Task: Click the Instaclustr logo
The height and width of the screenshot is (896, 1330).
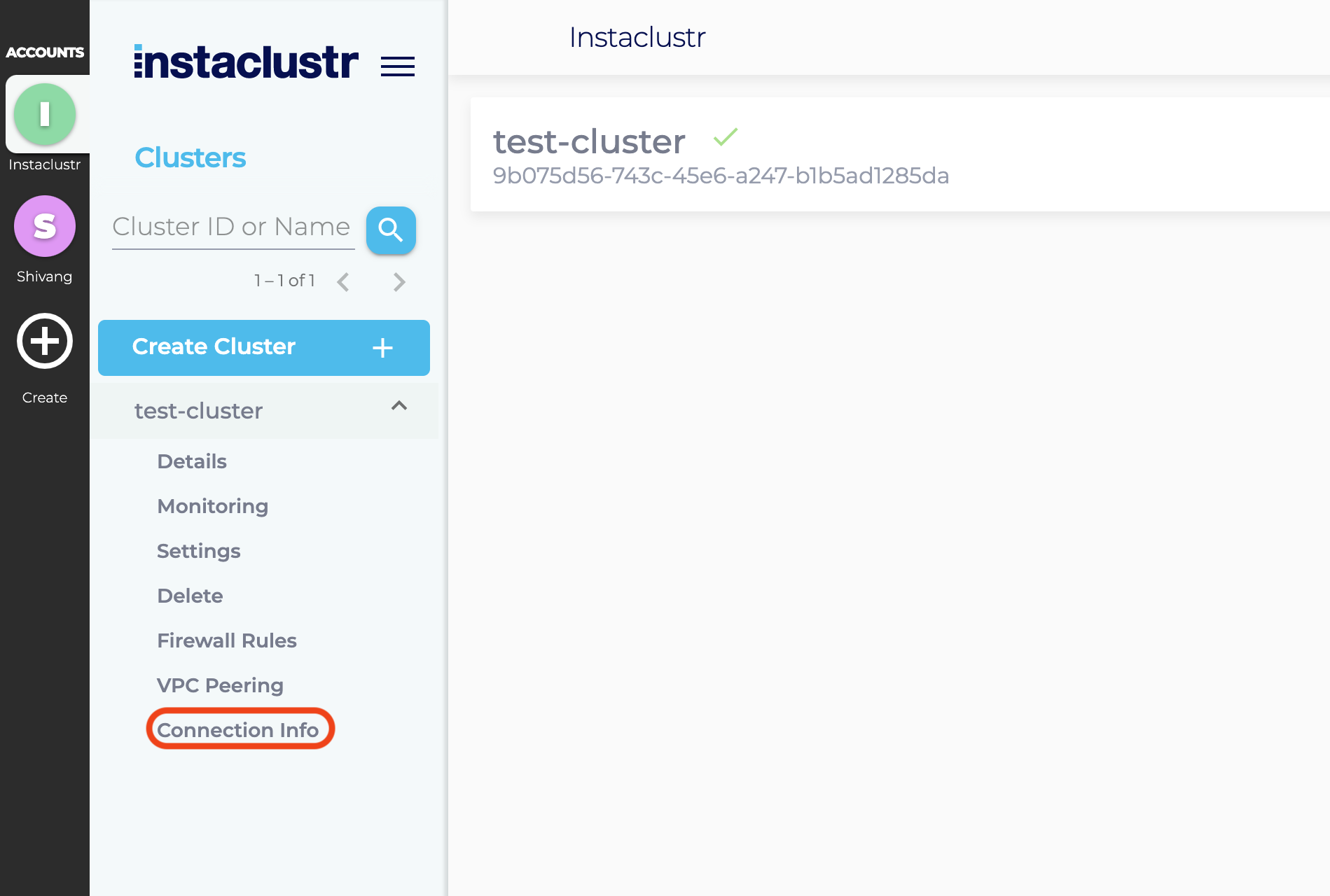Action: pyautogui.click(x=244, y=62)
